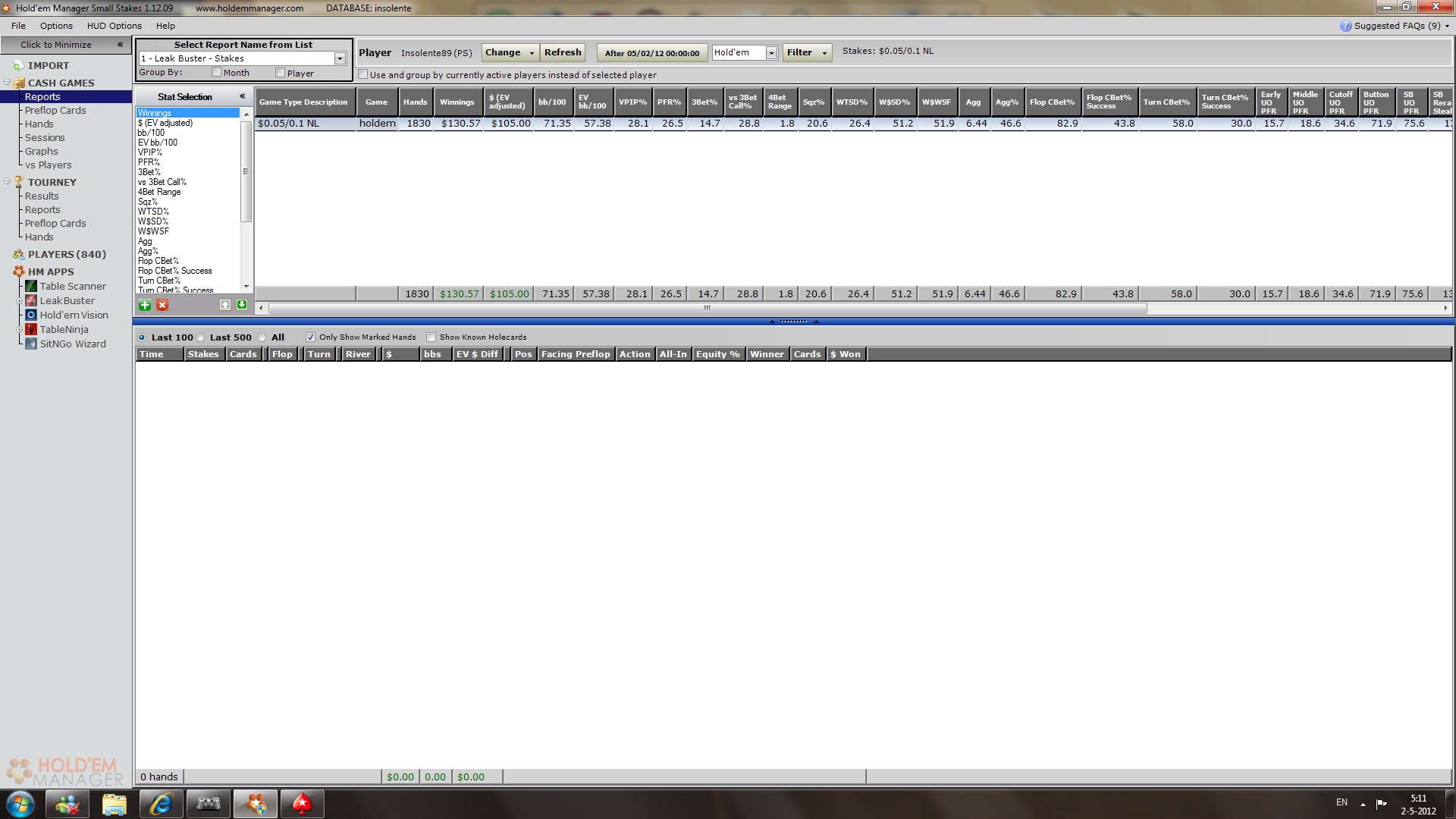
Task: Click the Action Center flag tray icon
Action: click(x=1382, y=803)
